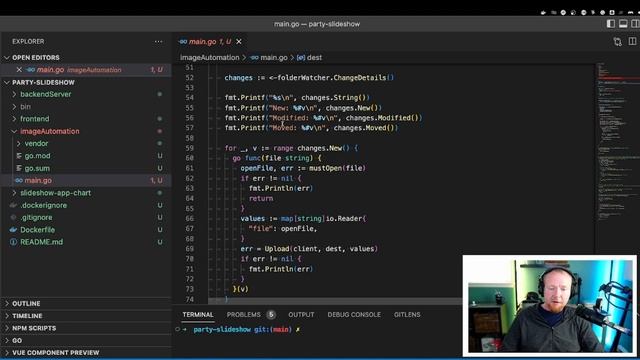Expand the Timeline section
This screenshot has height=360, width=640.
[27, 316]
